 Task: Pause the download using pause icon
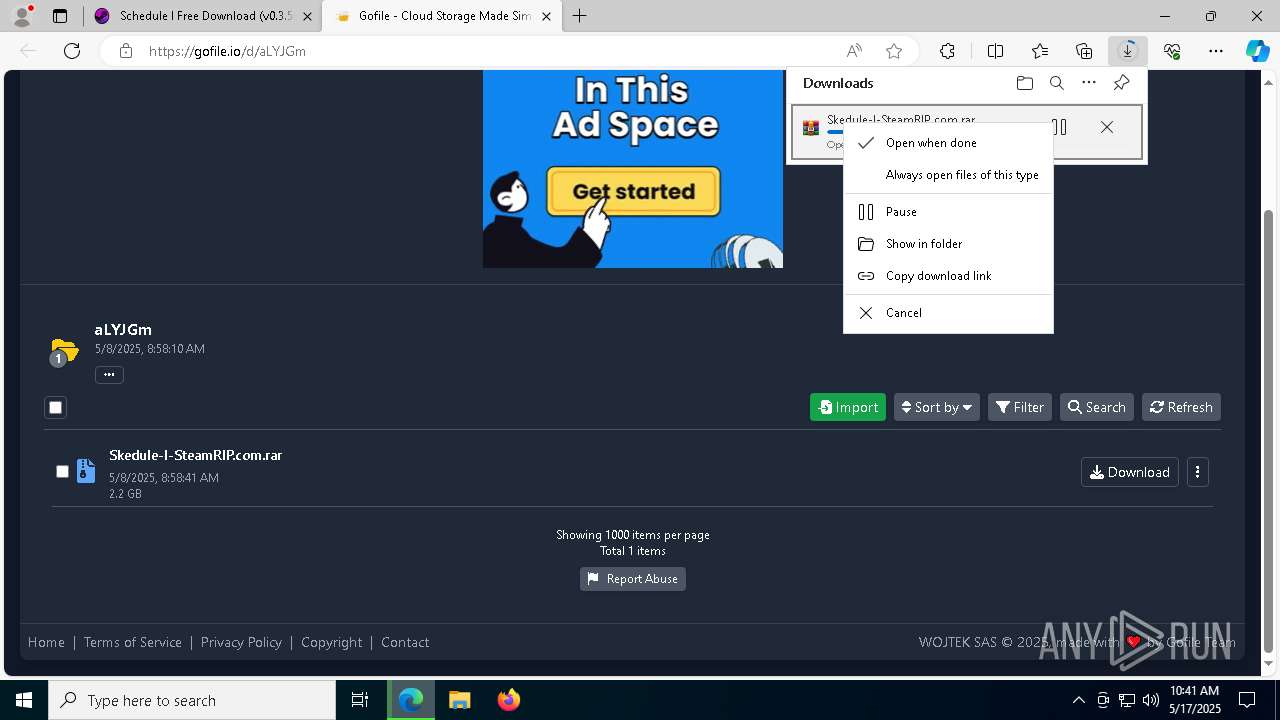coord(1060,127)
